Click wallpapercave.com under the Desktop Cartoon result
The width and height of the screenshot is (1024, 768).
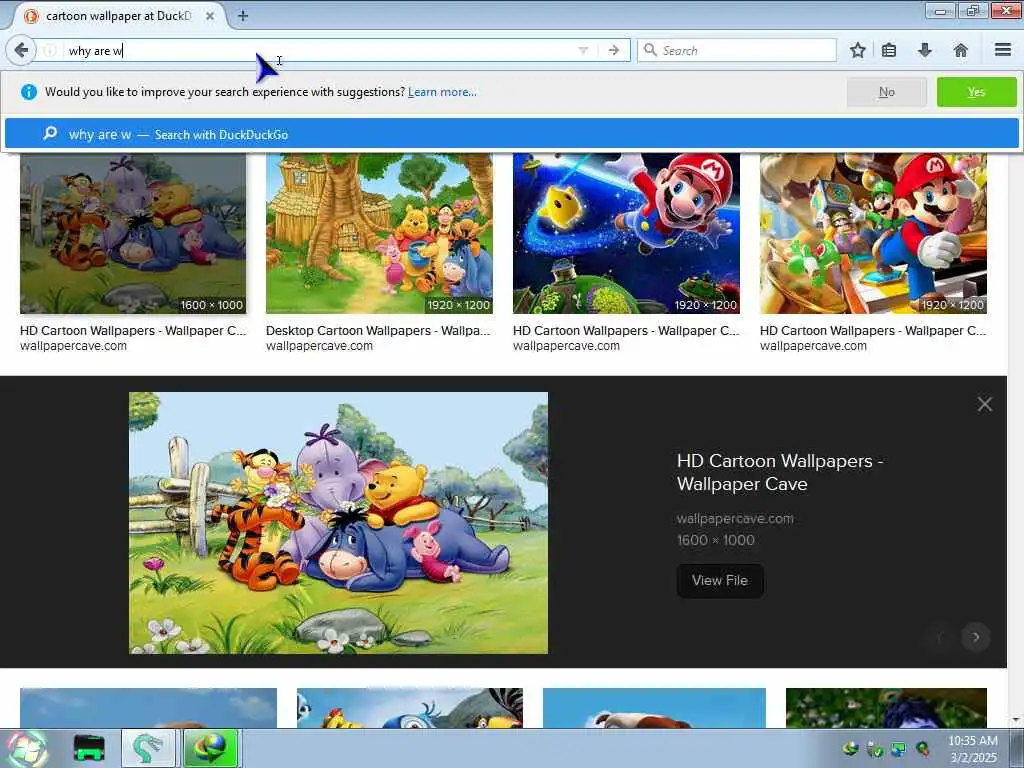[x=319, y=346]
